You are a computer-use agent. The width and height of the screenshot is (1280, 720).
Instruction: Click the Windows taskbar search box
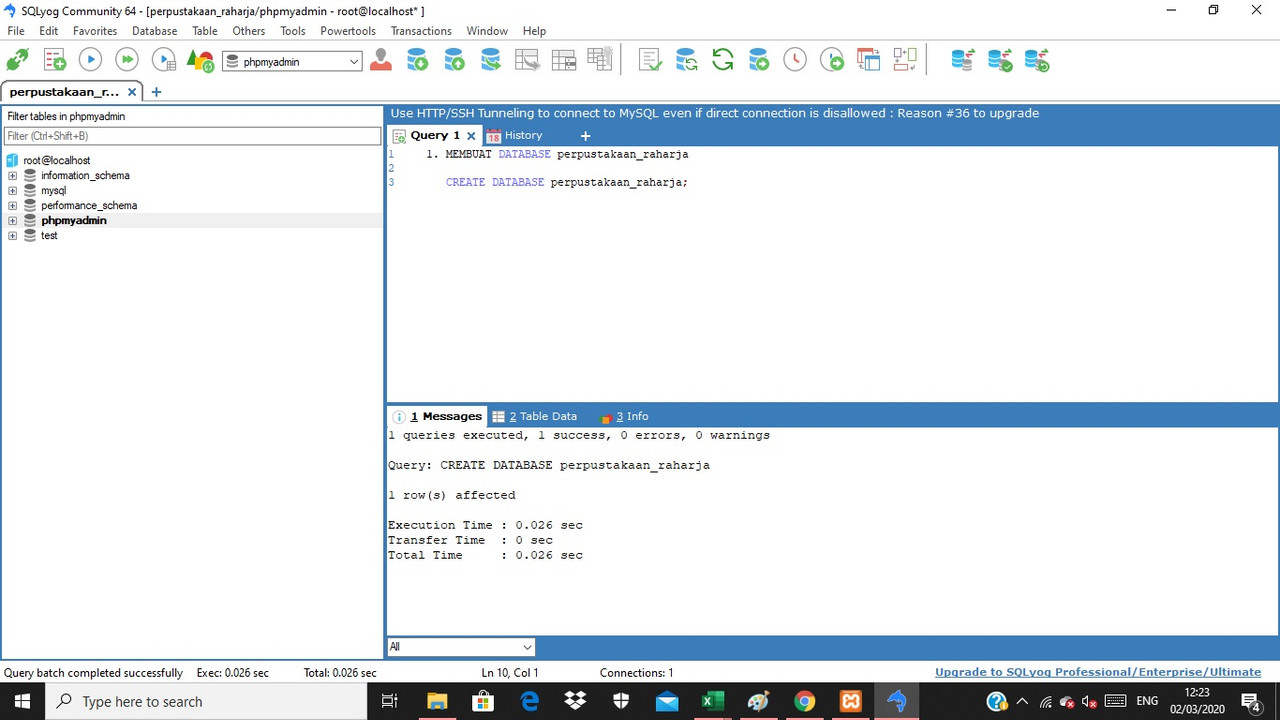click(206, 701)
